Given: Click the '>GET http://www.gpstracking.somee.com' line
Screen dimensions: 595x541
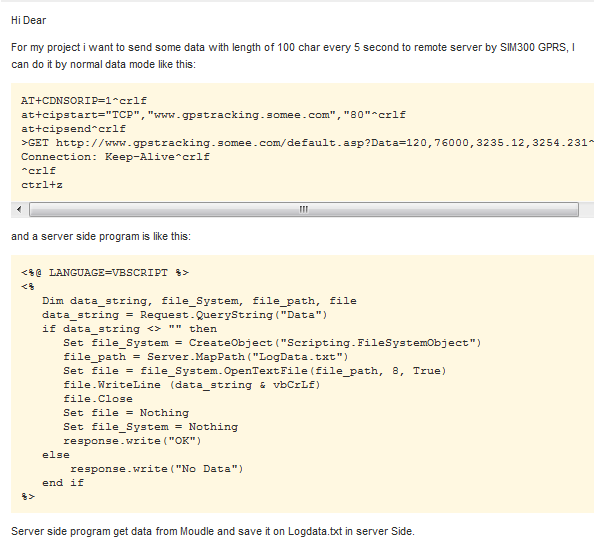Looking at the screenshot, I should pyautogui.click(x=307, y=143).
